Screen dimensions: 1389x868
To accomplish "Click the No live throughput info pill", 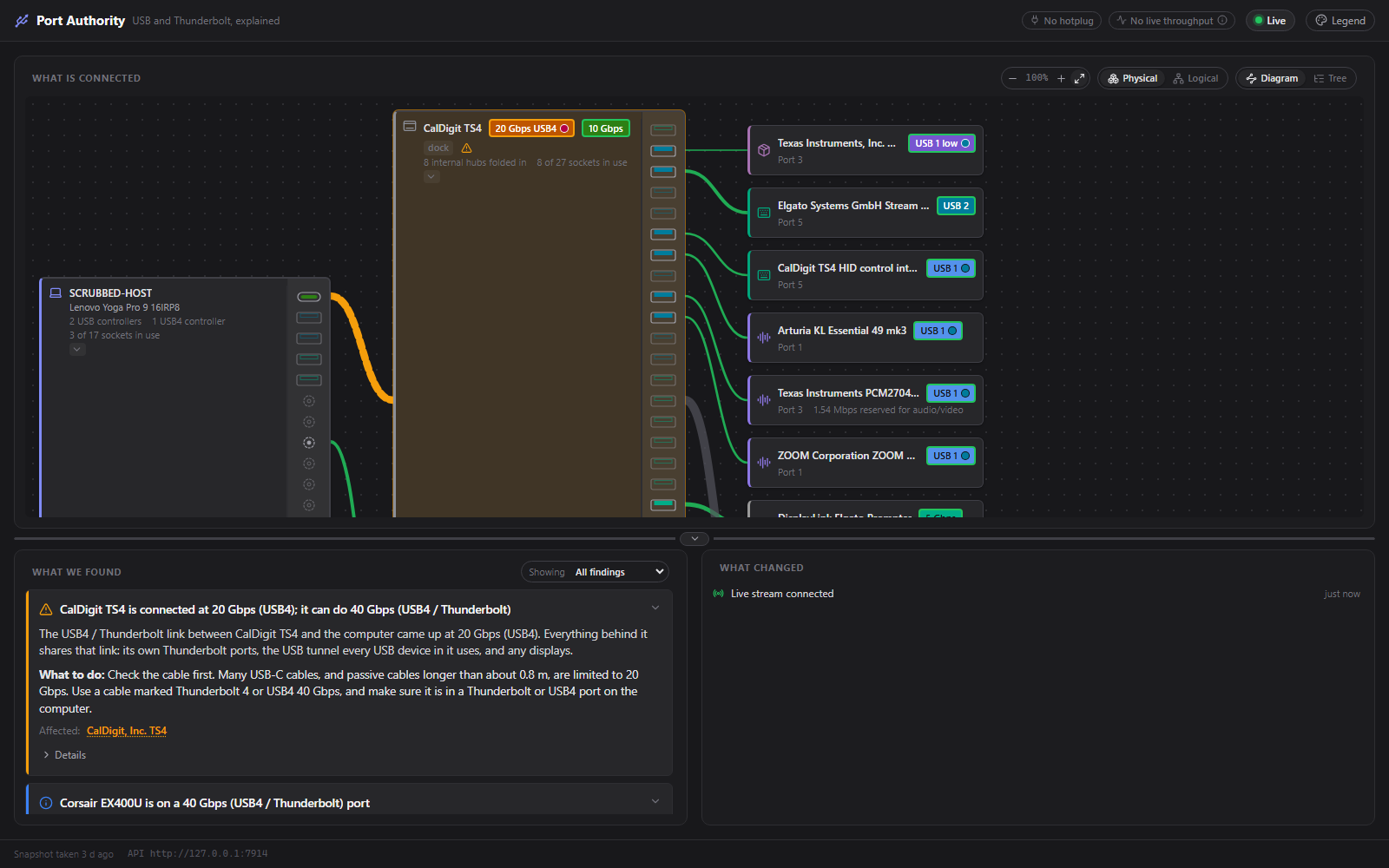I will click(x=1171, y=21).
